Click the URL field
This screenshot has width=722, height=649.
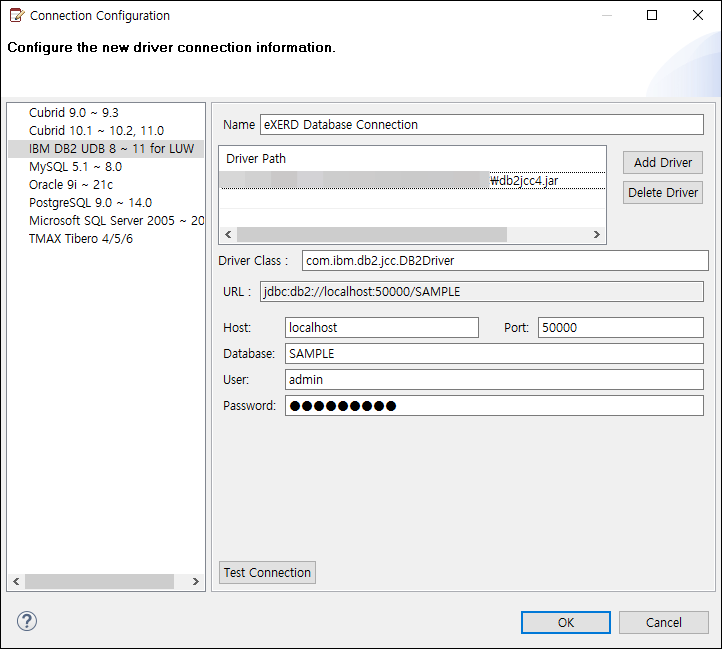tap(482, 292)
